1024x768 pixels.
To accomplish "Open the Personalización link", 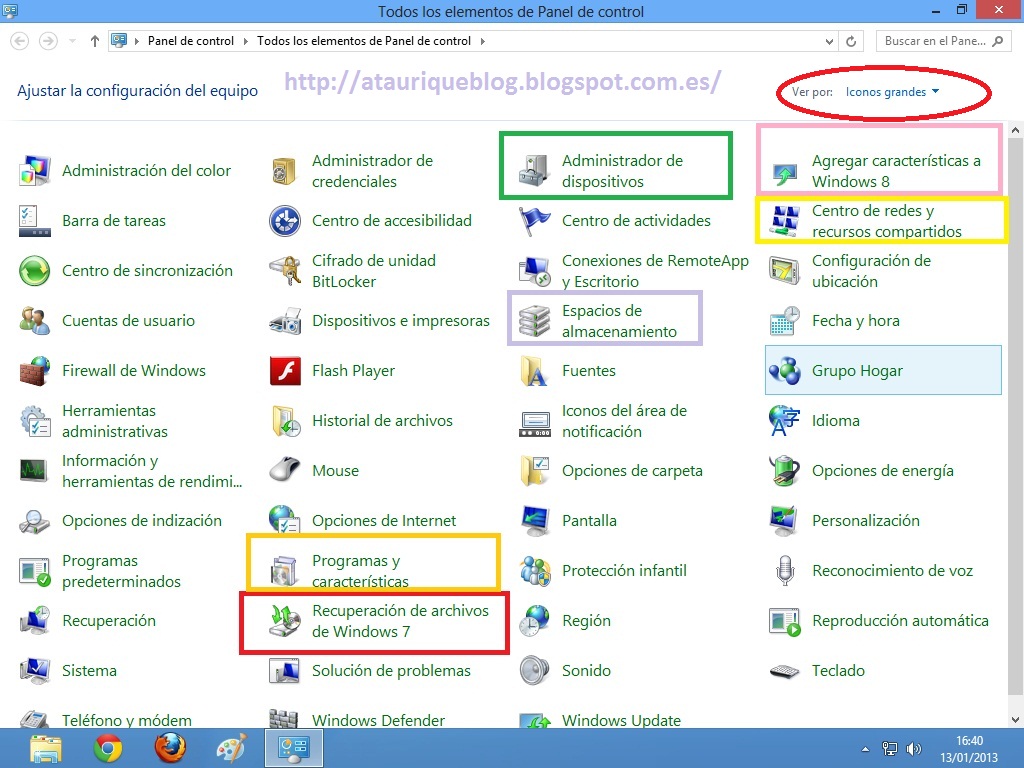I will (x=865, y=521).
